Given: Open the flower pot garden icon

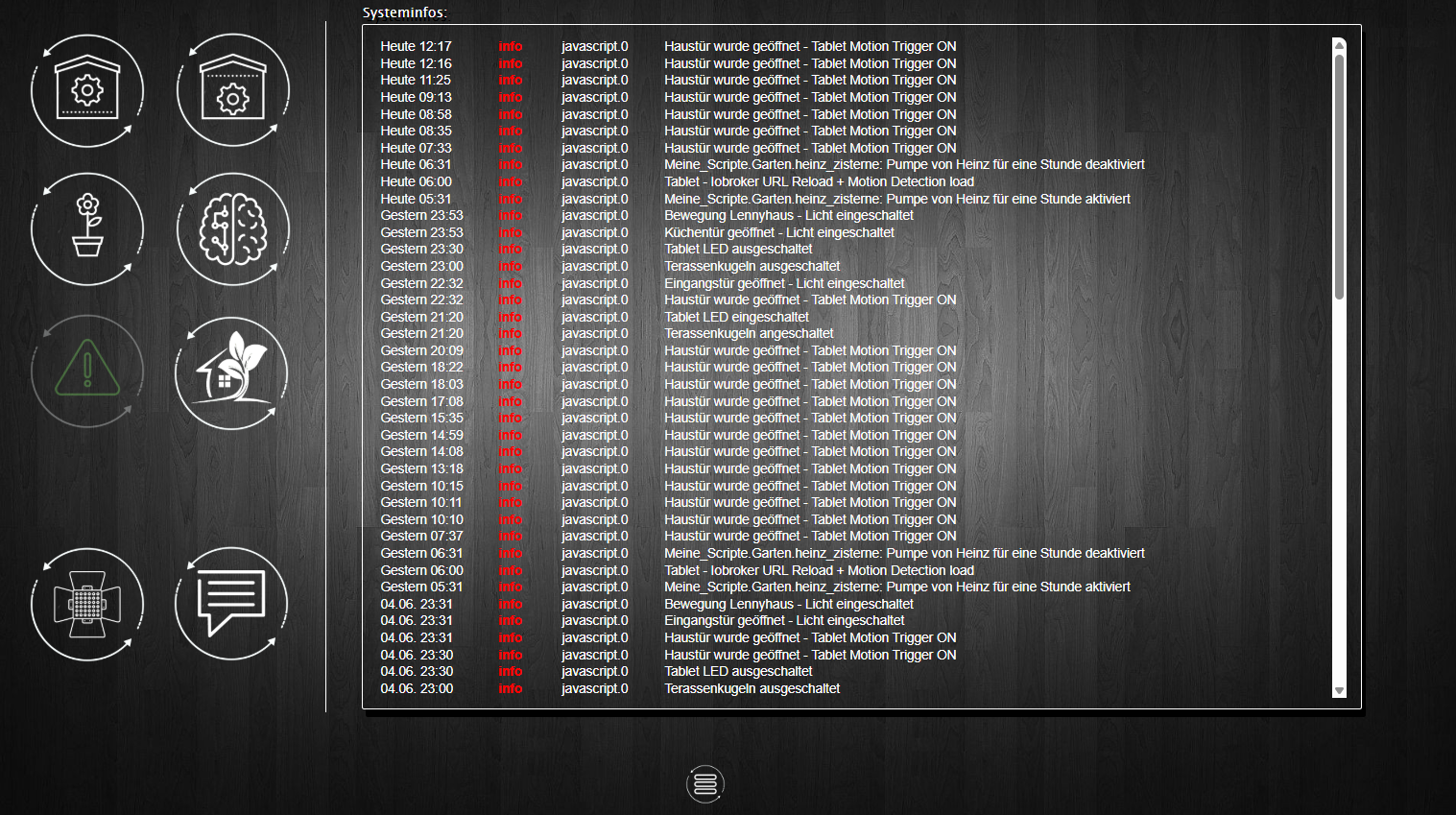Looking at the screenshot, I should coord(87,228).
